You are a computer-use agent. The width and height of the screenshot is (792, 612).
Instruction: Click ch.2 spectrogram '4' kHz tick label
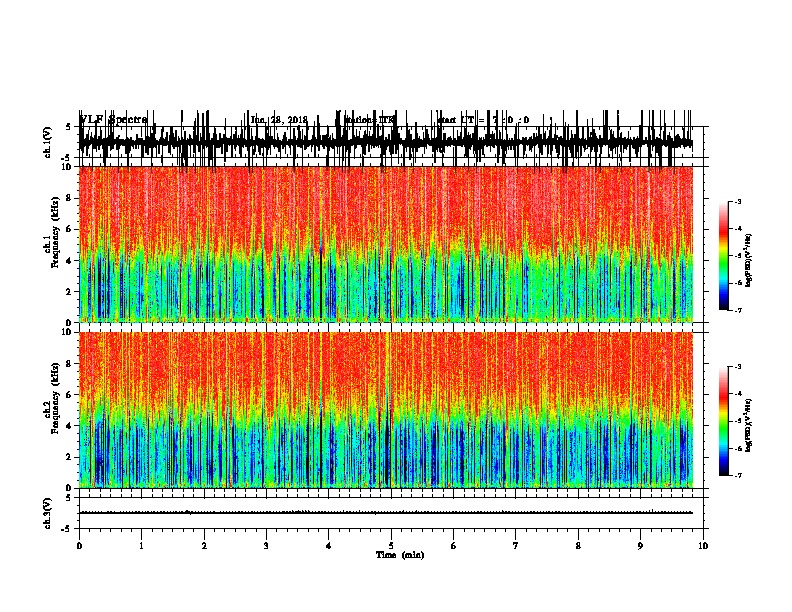click(70, 426)
